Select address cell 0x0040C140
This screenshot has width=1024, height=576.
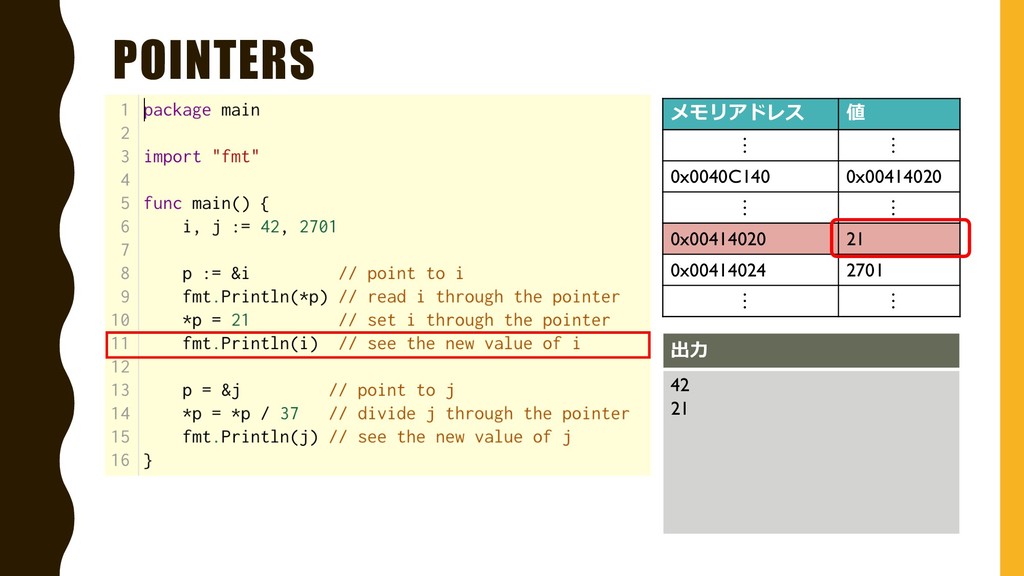(x=750, y=176)
